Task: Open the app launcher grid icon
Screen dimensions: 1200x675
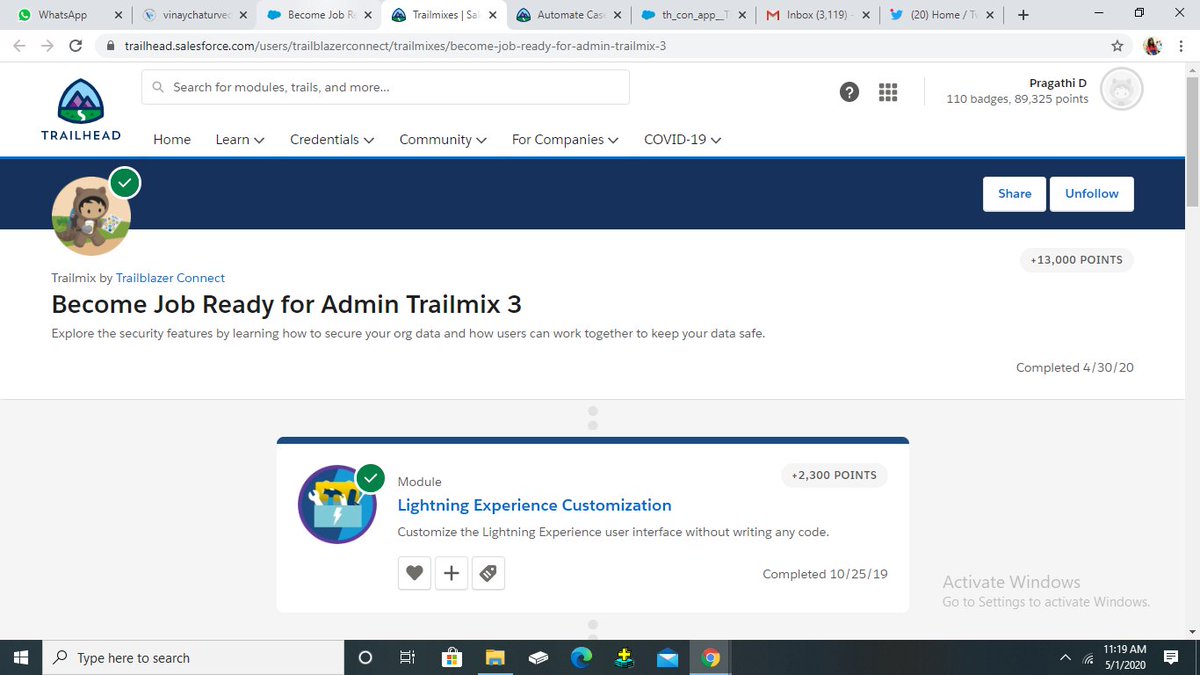Action: pyautogui.click(x=888, y=92)
